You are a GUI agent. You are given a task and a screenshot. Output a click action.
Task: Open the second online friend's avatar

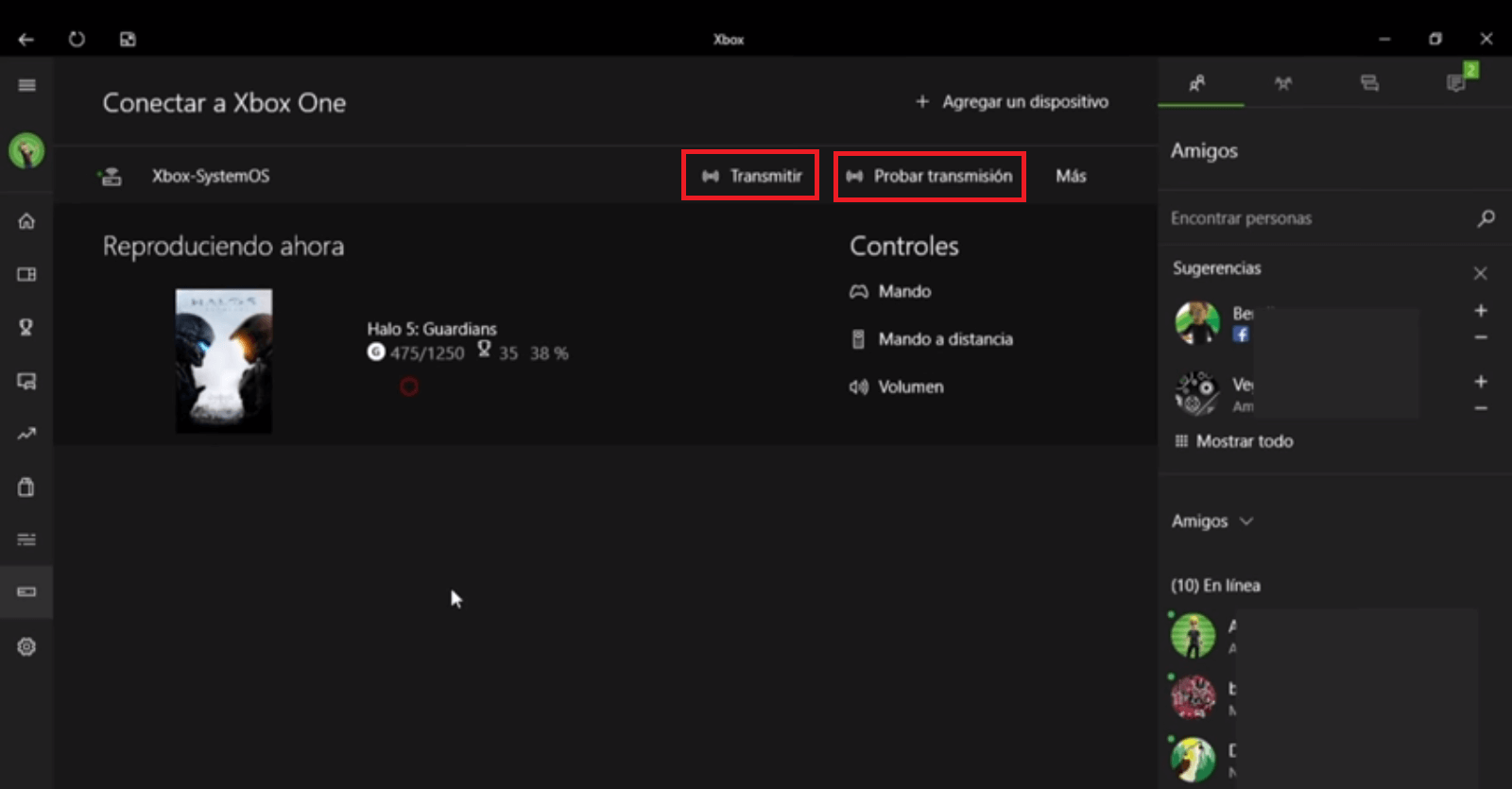1194,697
